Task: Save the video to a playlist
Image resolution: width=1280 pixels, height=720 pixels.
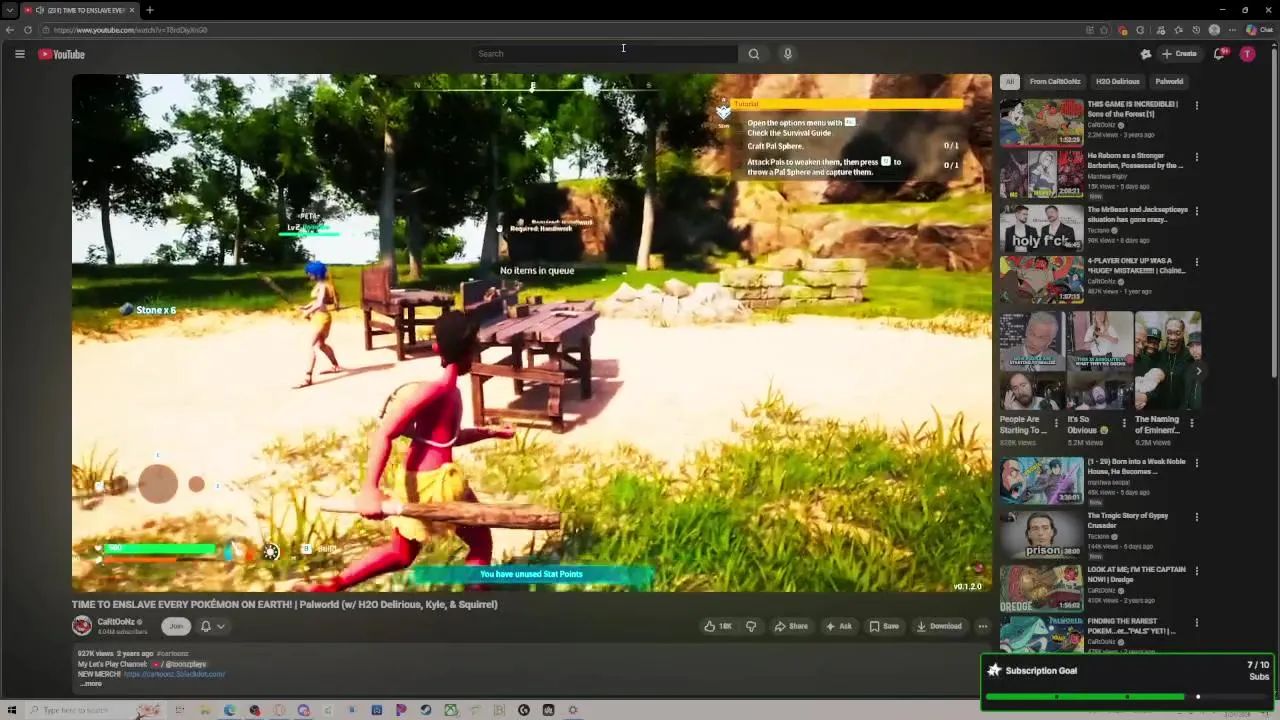Action: click(883, 626)
